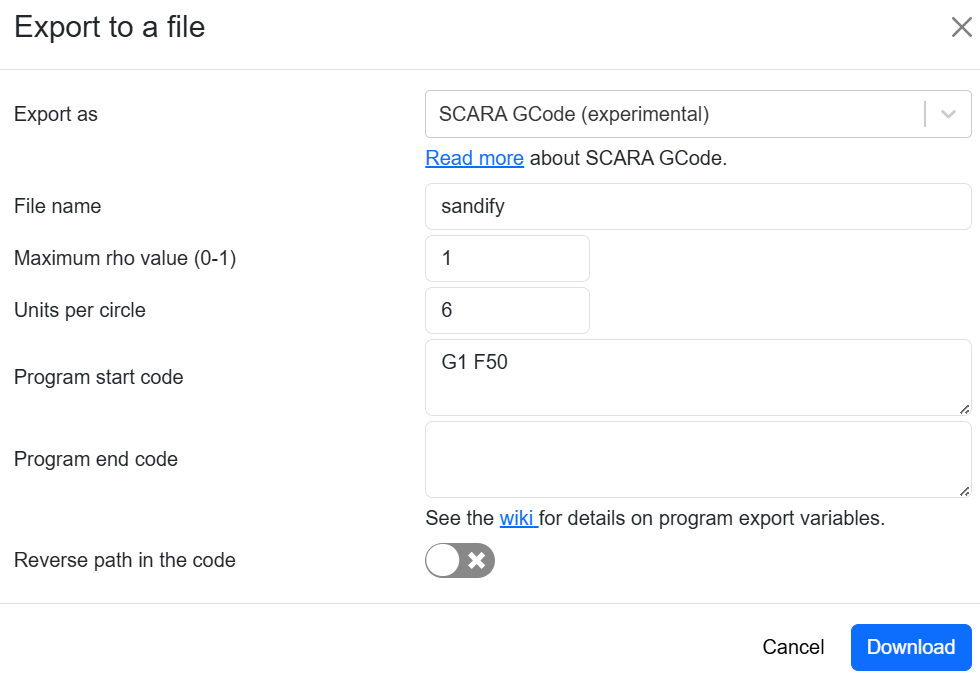
Task: Click the empty Program end code text area
Action: 697,459
